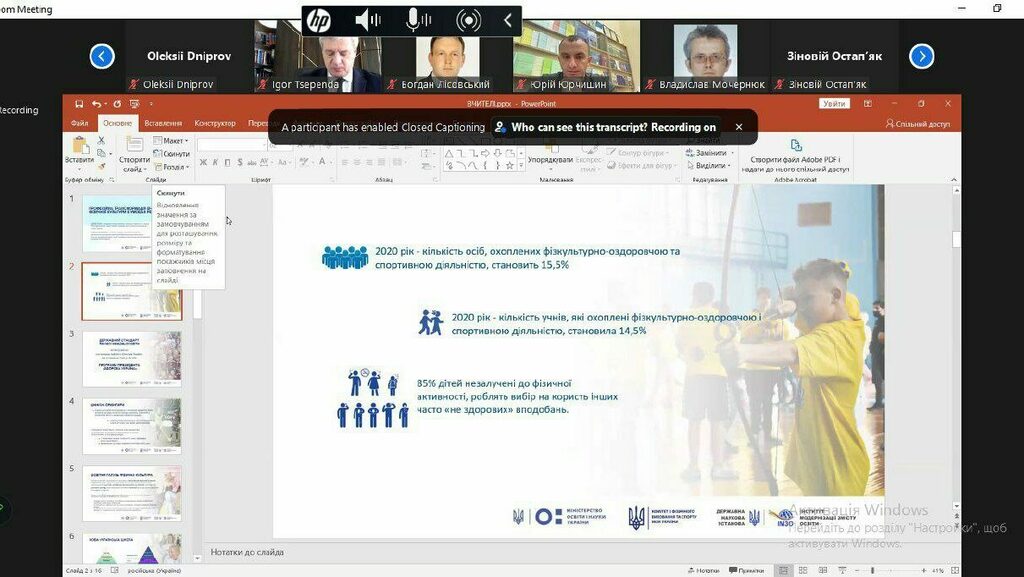This screenshot has width=1024, height=577.
Task: Expand the Розділ section dropdown
Action: coord(174,167)
